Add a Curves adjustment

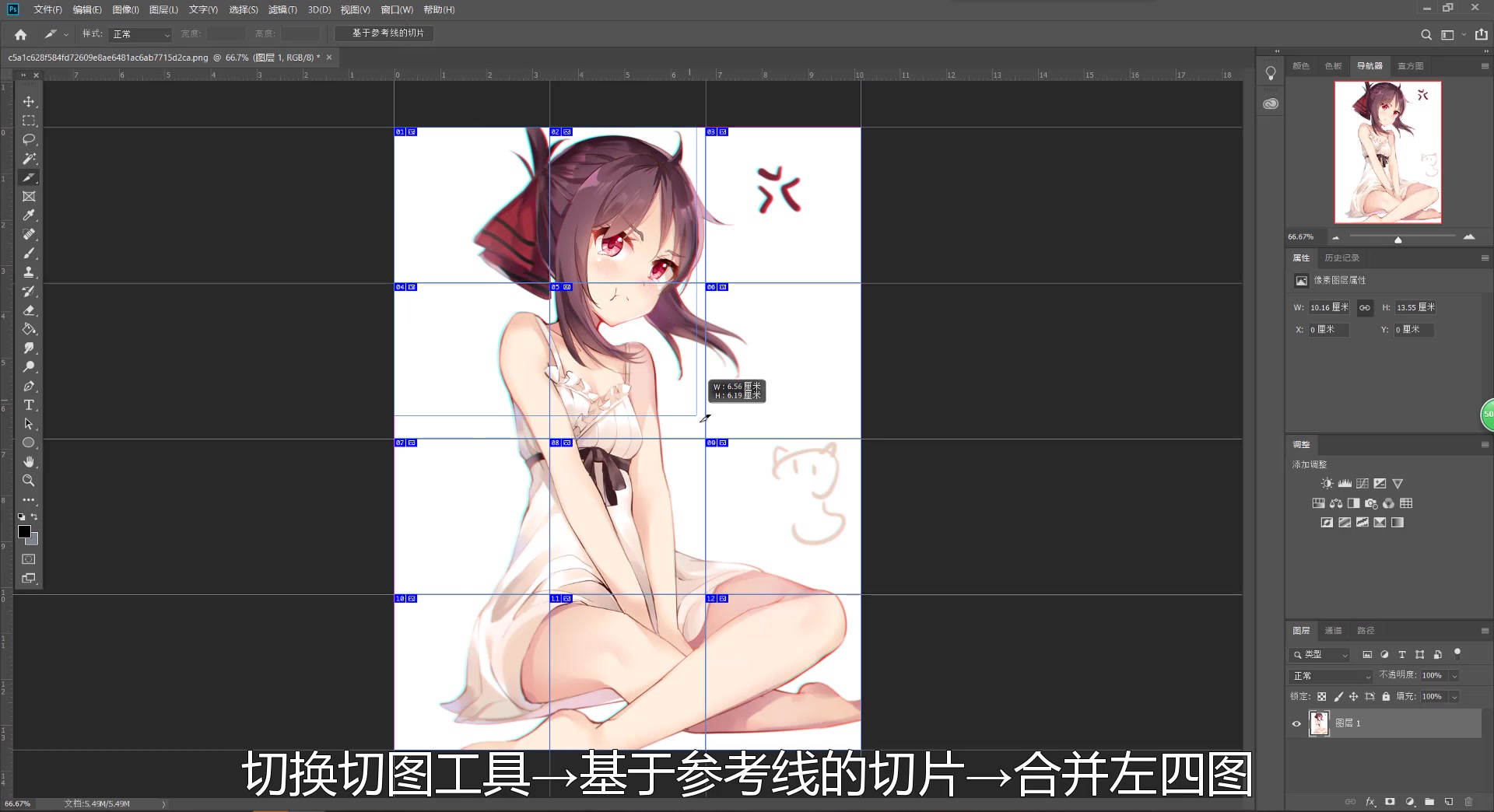click(x=1362, y=483)
